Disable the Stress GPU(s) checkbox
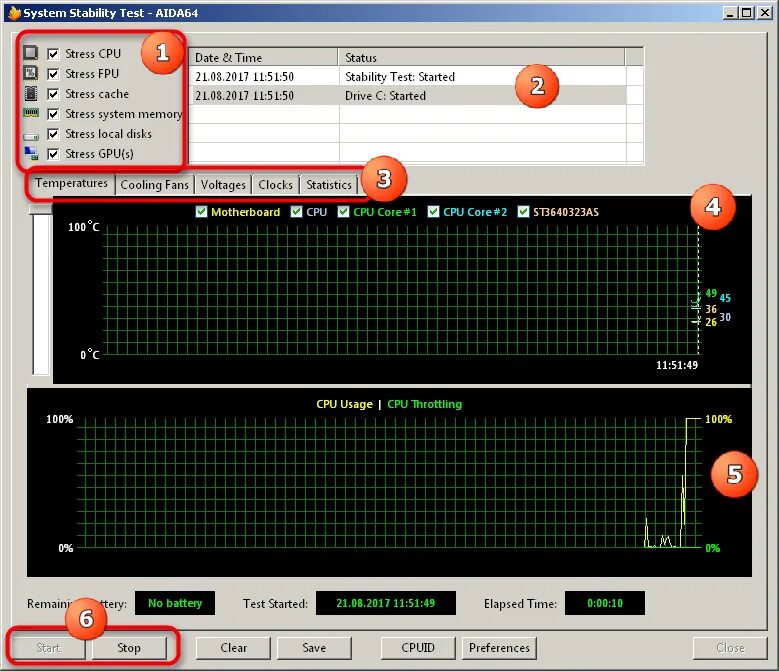The width and height of the screenshot is (779, 671). pos(53,154)
